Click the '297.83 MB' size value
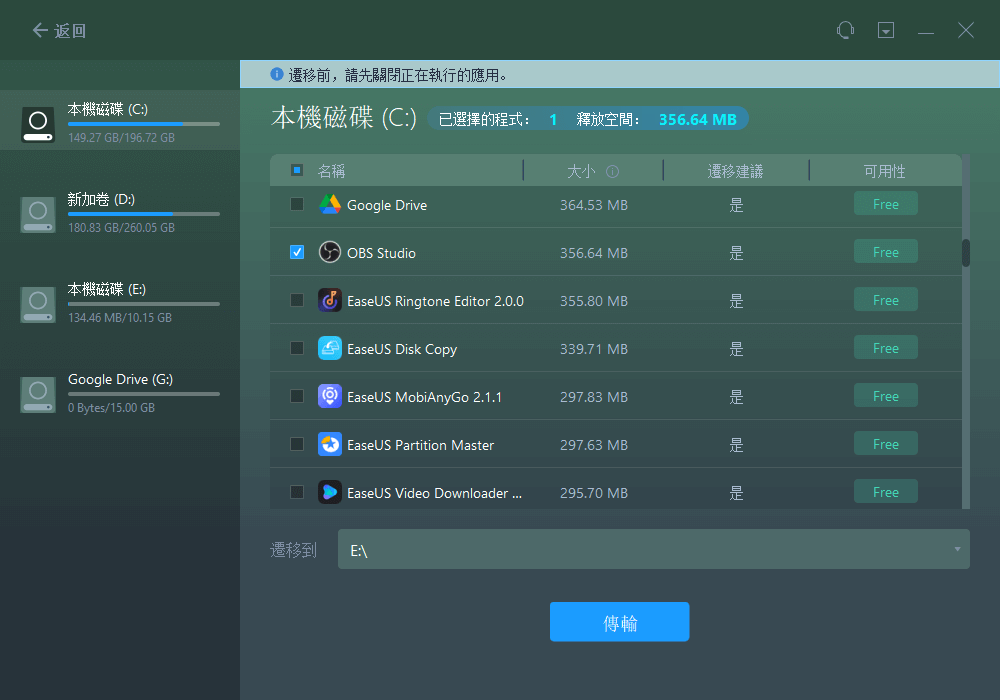The height and width of the screenshot is (700, 1000). pyautogui.click(x=594, y=397)
